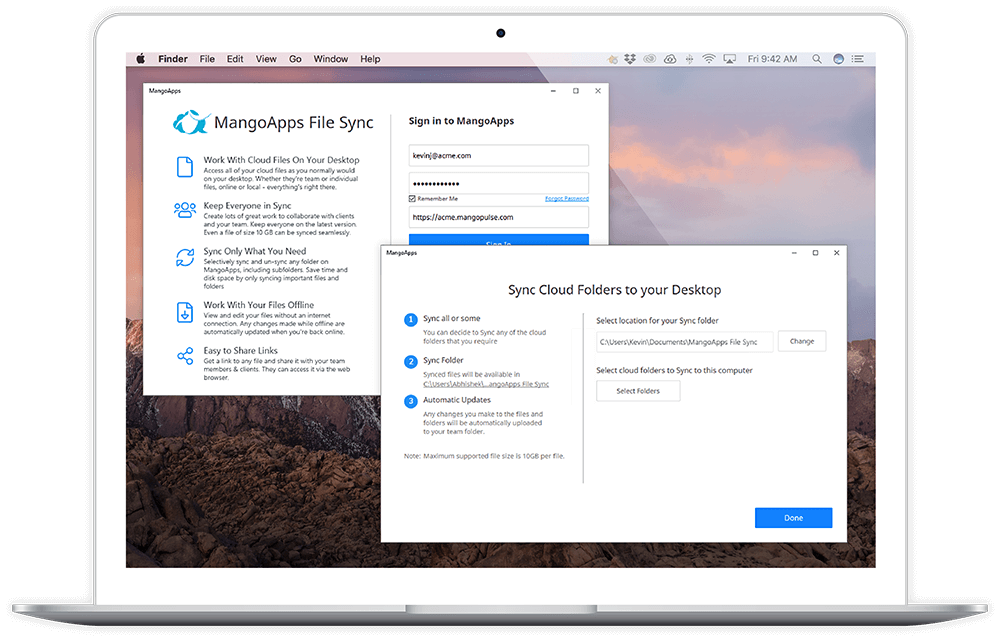Click the 'Work With Your Files Offline' heading
This screenshot has width=1000, height=639.
pyautogui.click(x=258, y=305)
